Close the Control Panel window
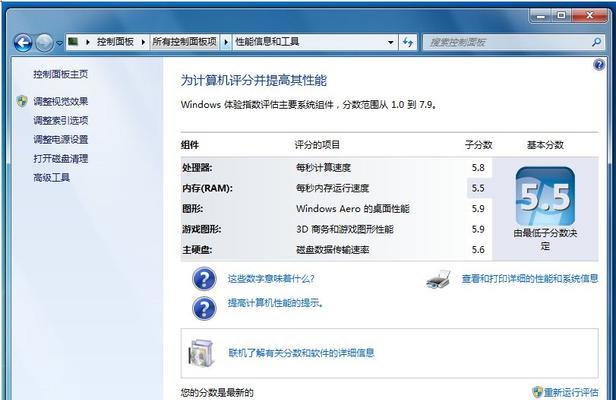Viewport: 616px width, 400px height. tap(589, 16)
